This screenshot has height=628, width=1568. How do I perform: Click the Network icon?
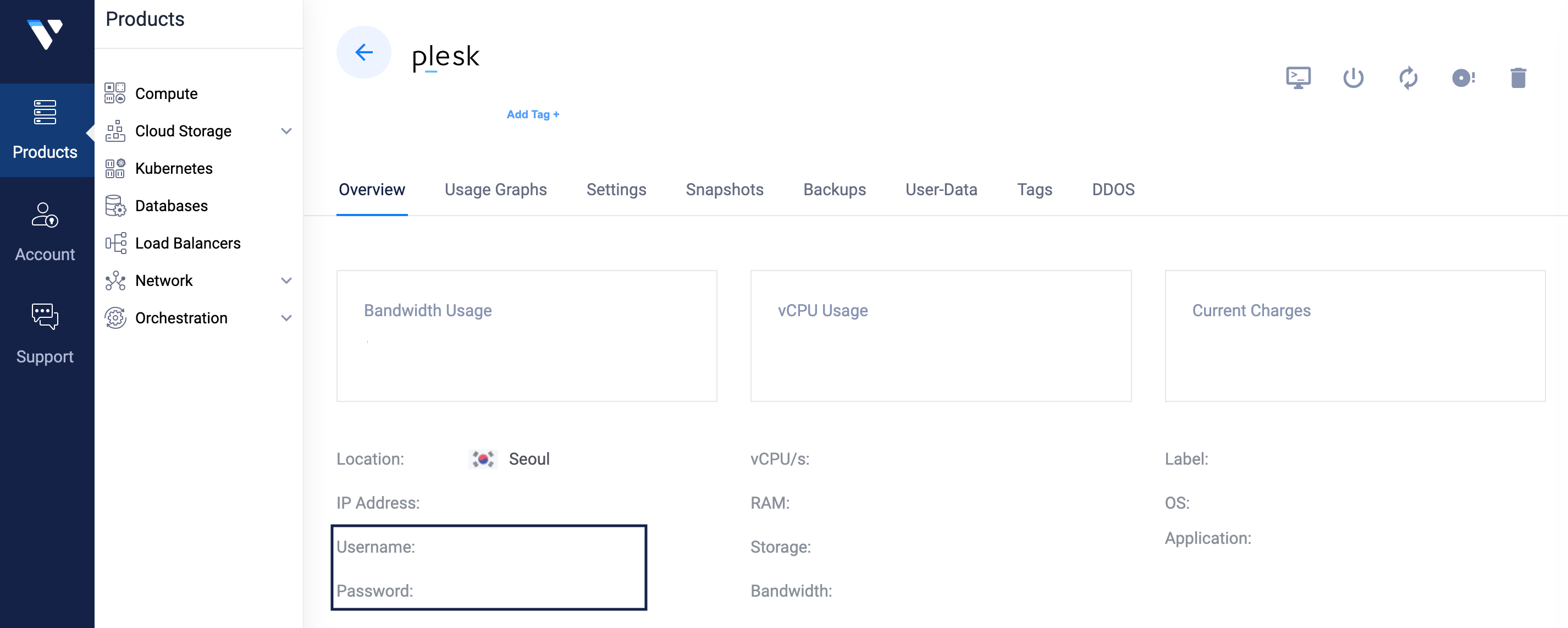pyautogui.click(x=115, y=280)
